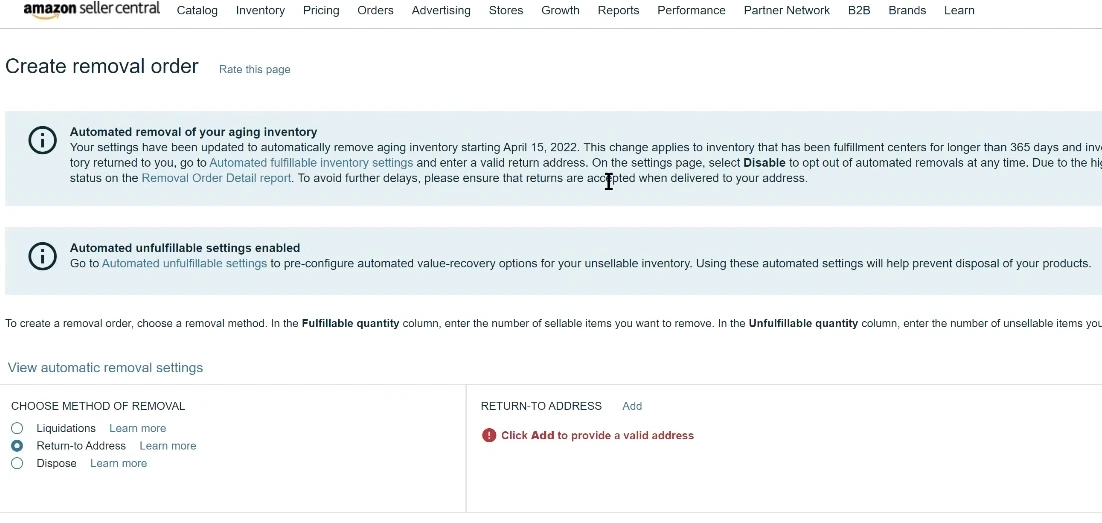Click the red error icon near address warning
Image resolution: width=1102 pixels, height=523 pixels.
[489, 435]
